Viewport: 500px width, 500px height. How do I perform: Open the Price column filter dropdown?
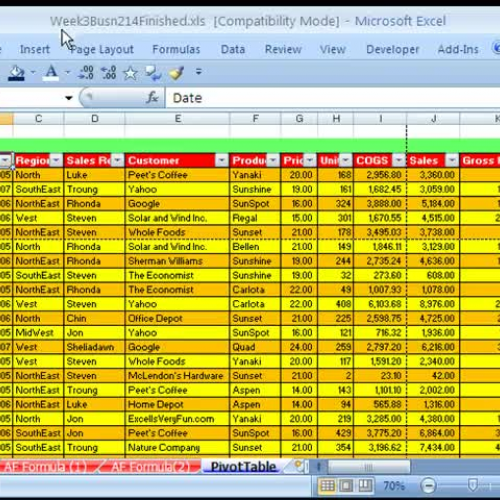[310, 160]
